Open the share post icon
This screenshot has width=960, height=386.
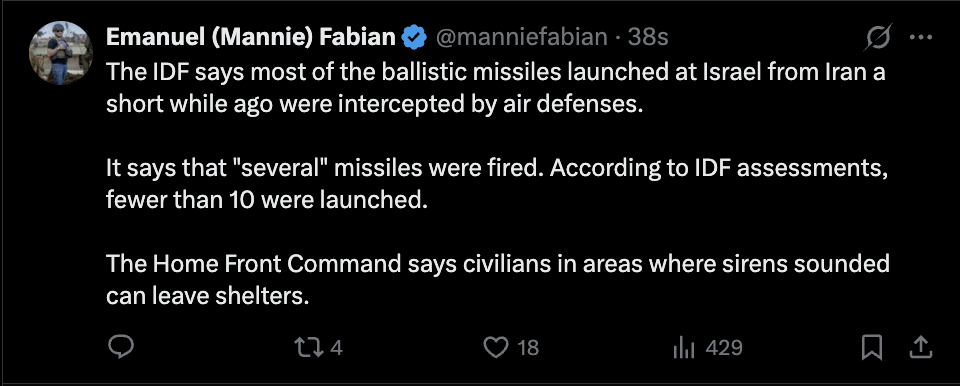click(x=921, y=347)
